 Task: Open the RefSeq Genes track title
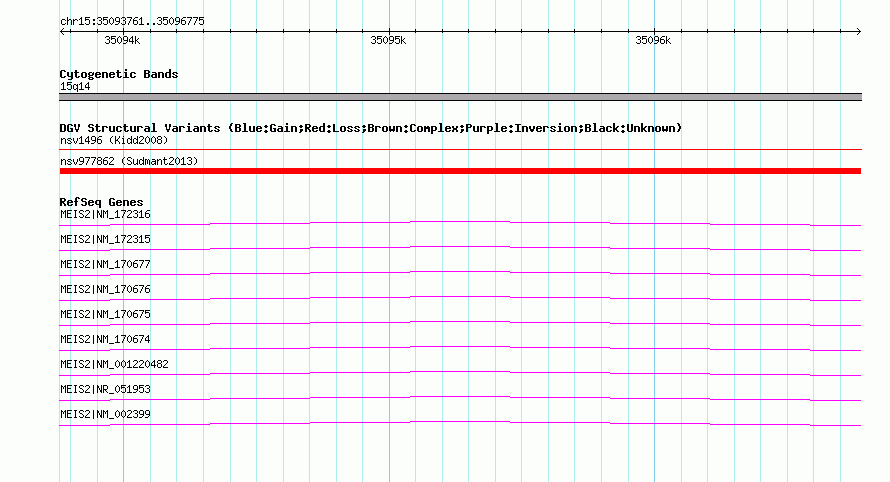[101, 202]
